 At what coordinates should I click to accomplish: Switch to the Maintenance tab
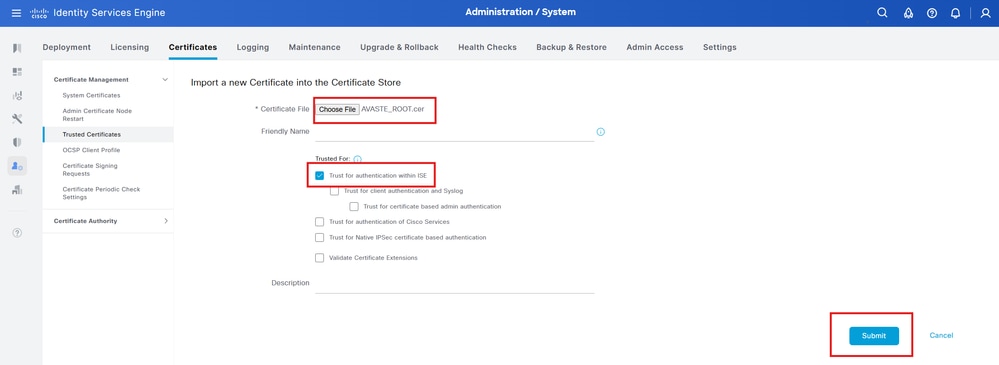coord(314,47)
